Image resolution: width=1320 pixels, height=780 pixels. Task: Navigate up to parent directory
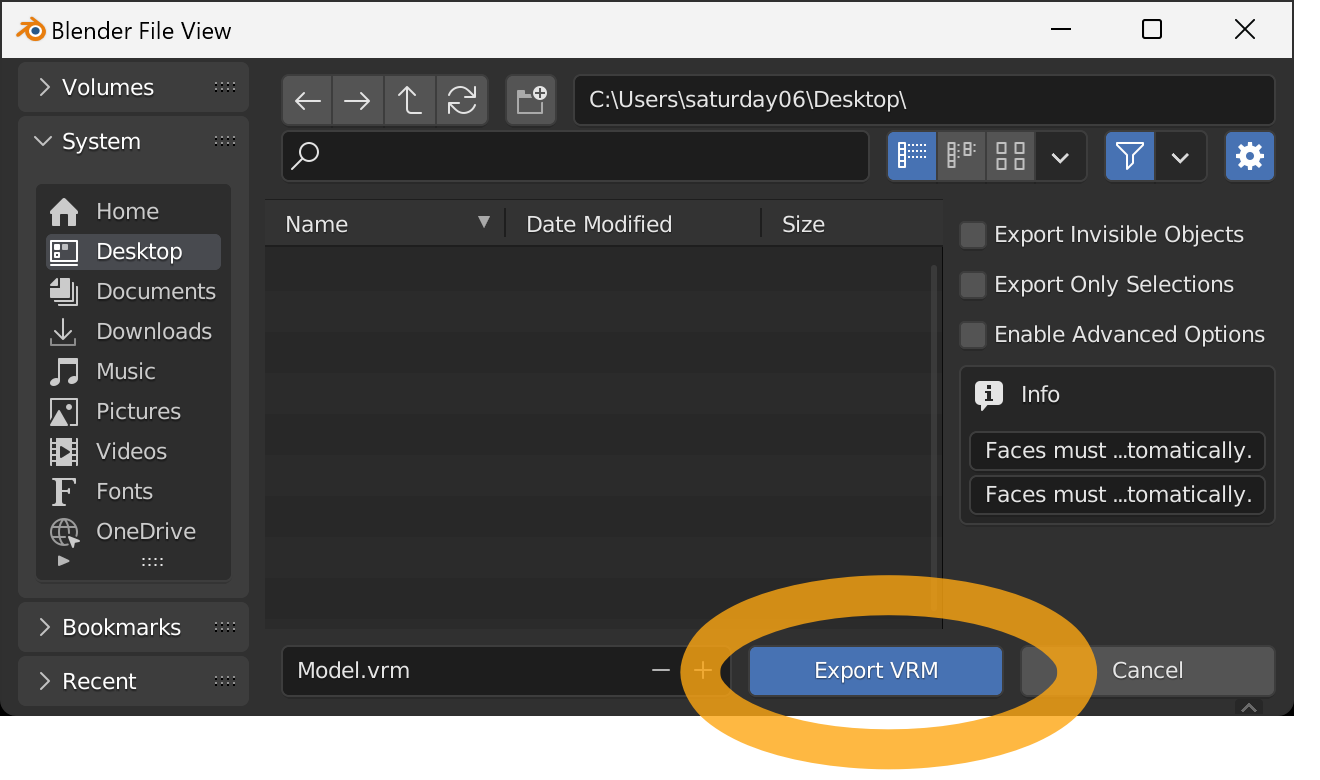coord(409,100)
